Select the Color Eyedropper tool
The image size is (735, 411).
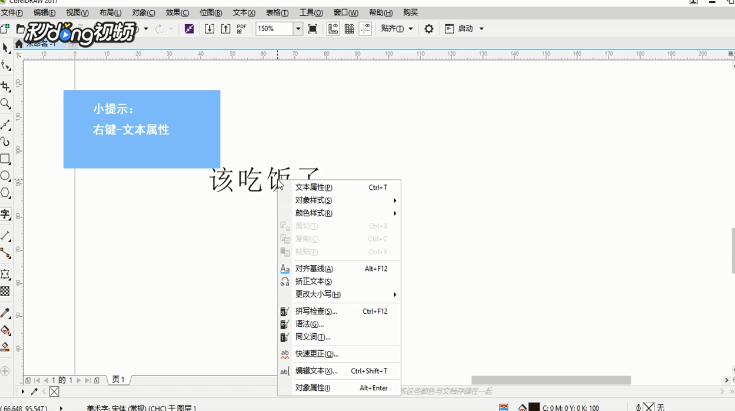(6, 313)
